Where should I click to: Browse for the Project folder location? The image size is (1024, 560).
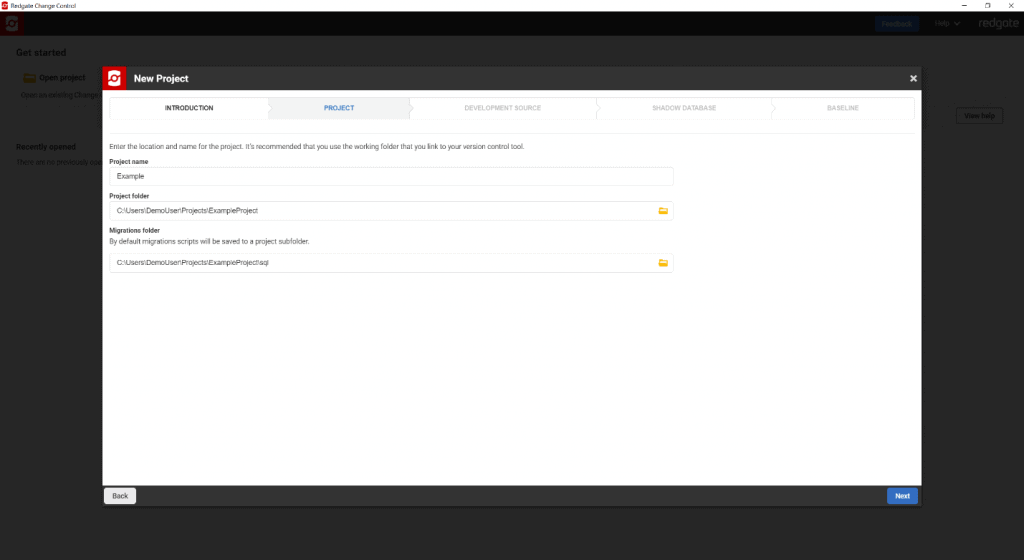click(662, 211)
